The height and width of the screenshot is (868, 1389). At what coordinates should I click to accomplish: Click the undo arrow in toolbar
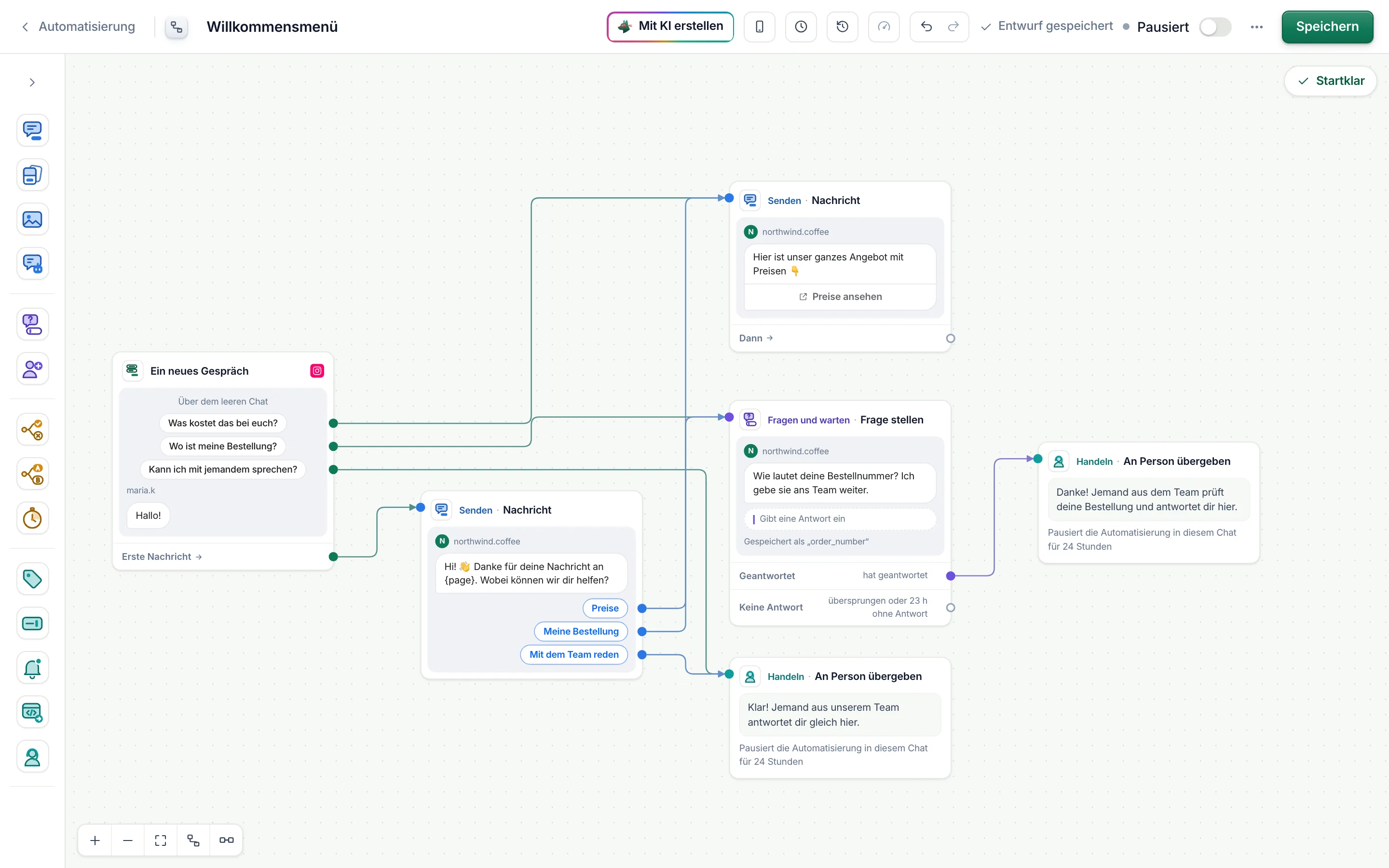click(926, 27)
